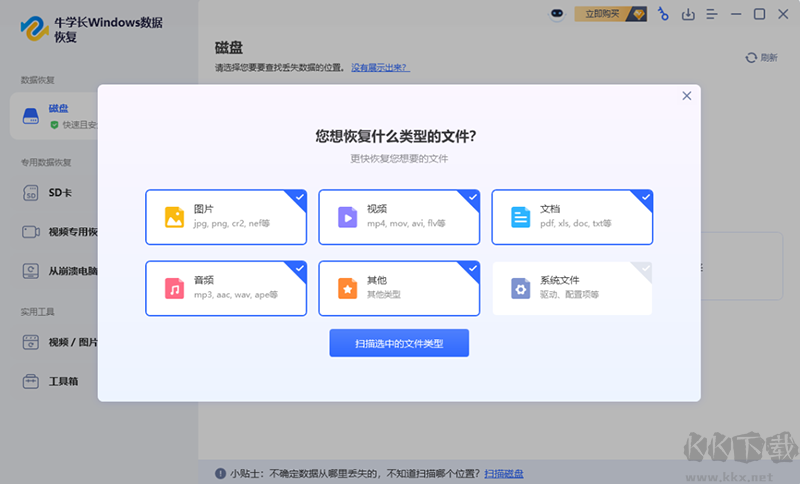Click the pink music note icon
Screen dimensions: 800x484
[x=174, y=289]
